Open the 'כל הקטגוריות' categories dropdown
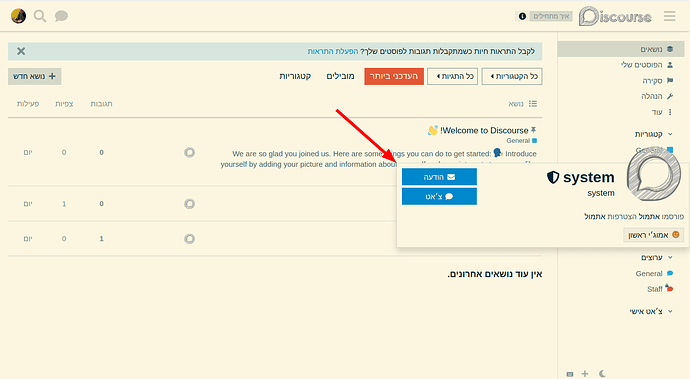 [x=512, y=76]
